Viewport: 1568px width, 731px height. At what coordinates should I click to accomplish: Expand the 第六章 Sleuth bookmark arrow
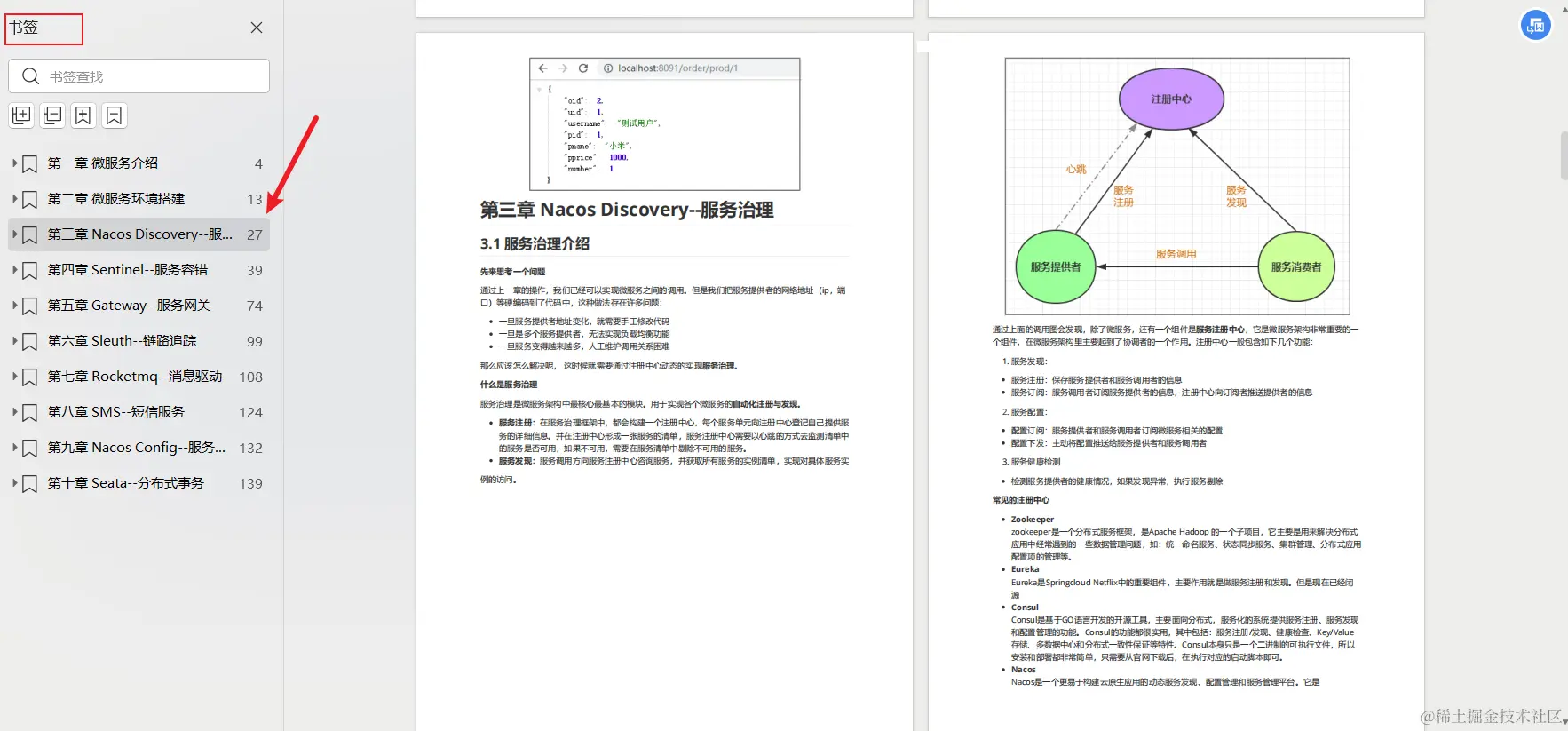15,340
